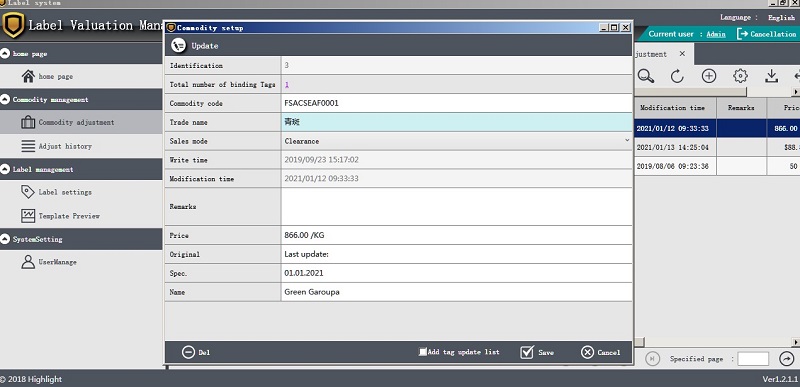Image resolution: width=800 pixels, height=387 pixels.
Task: Select the row 2021/01/12 09:33:33
Action: coord(717,128)
